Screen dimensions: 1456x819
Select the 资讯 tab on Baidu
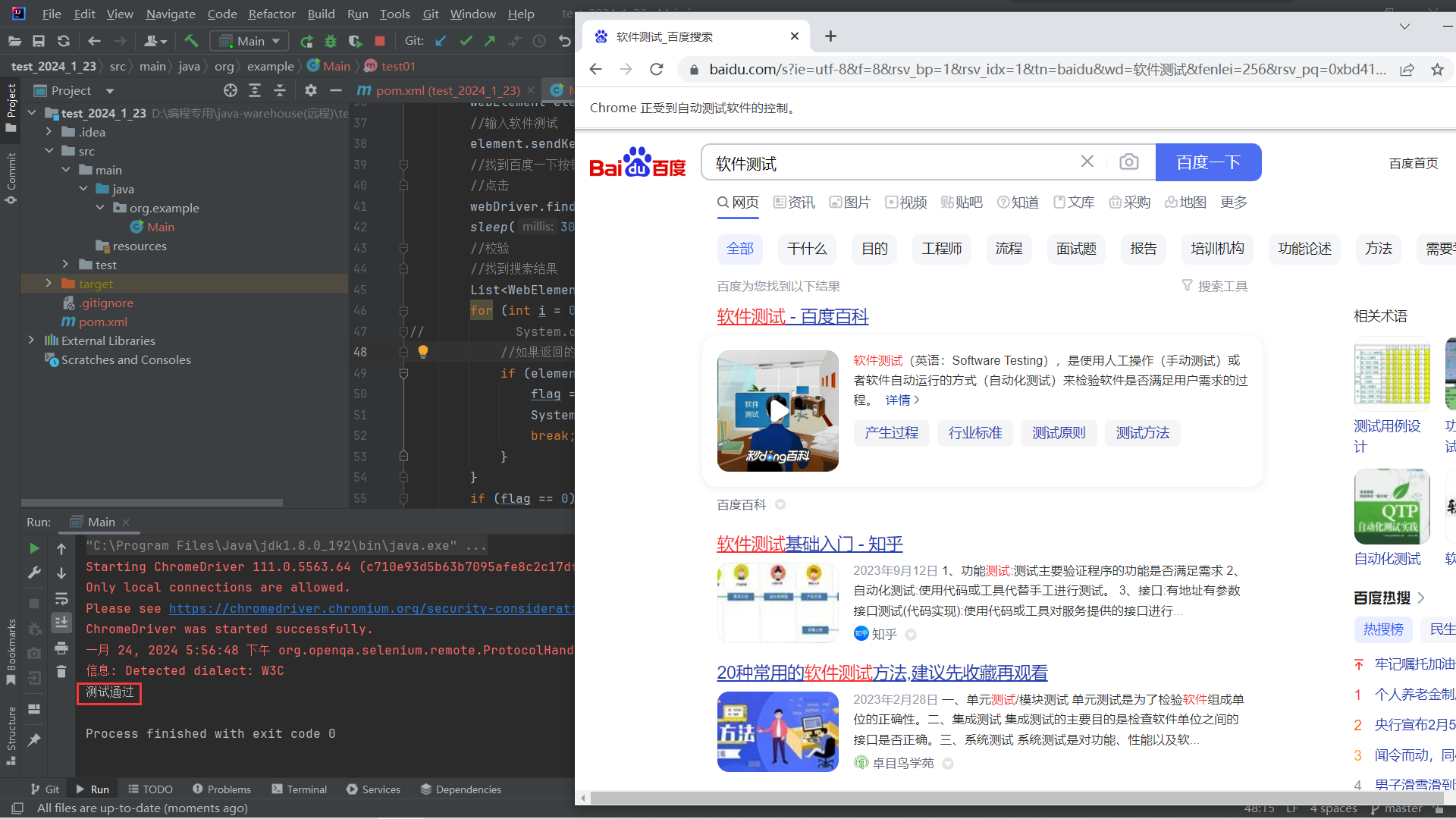(x=794, y=202)
